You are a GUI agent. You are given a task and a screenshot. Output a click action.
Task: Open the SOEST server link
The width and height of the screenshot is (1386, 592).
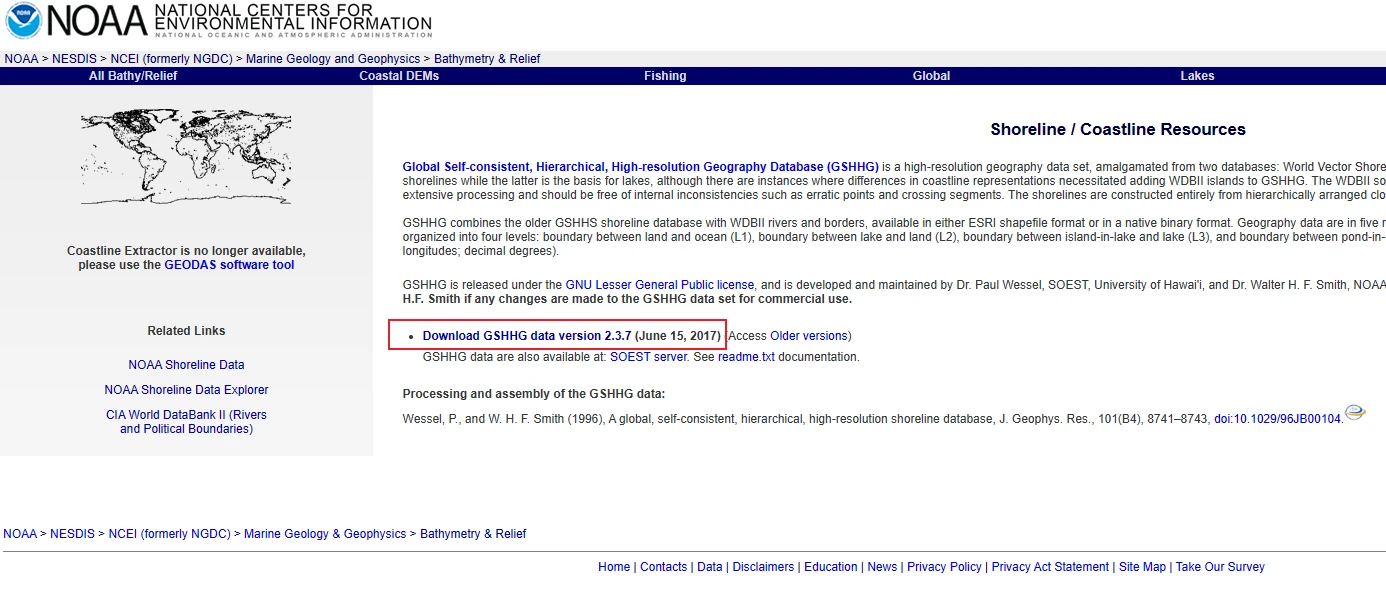click(x=648, y=357)
